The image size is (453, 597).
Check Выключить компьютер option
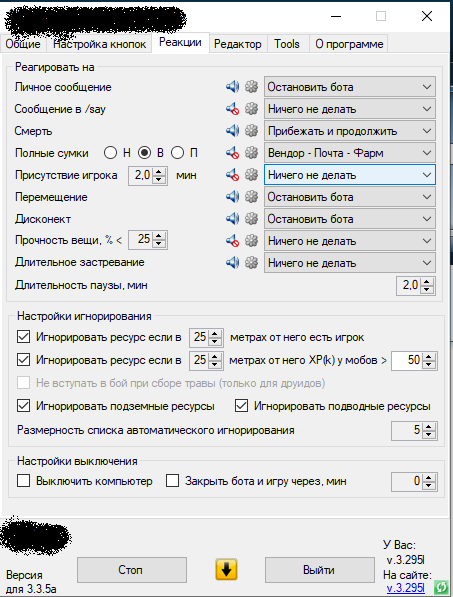[24, 481]
